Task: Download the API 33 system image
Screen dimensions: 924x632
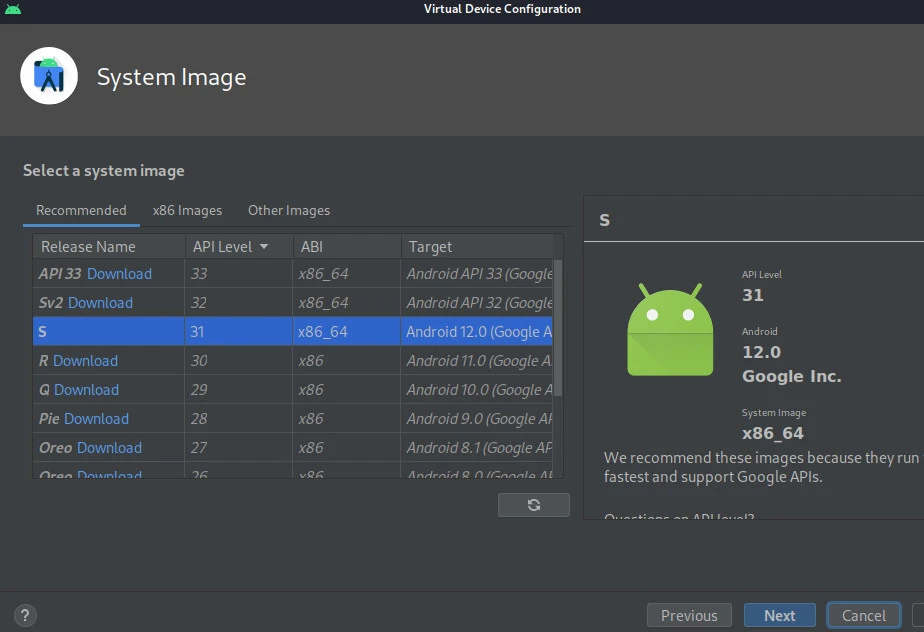Action: pos(123,273)
